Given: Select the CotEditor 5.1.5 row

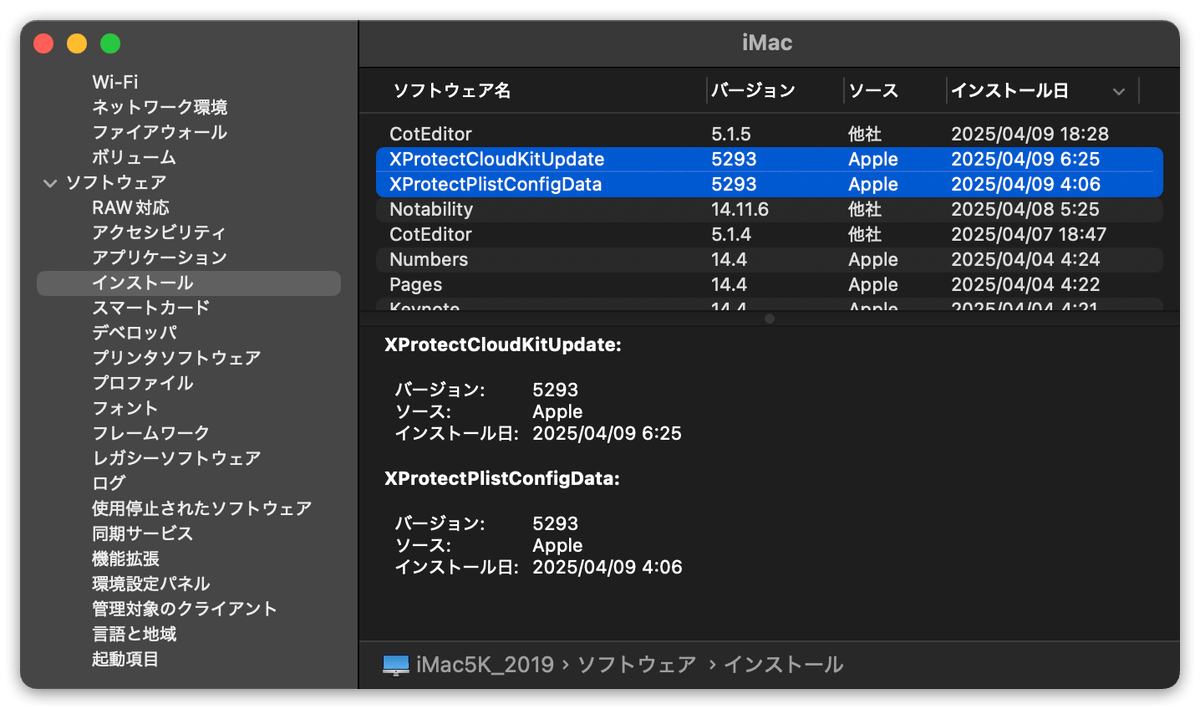Looking at the screenshot, I should pyautogui.click(x=770, y=134).
